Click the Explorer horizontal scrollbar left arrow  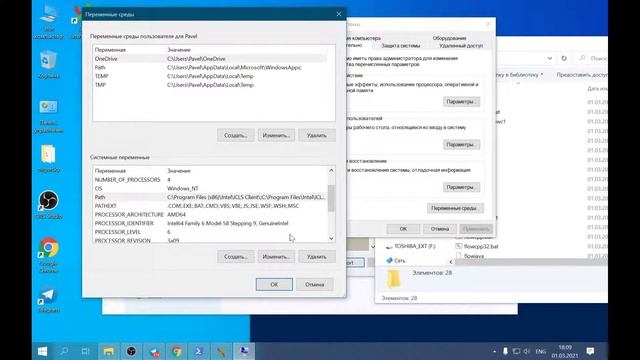(x=451, y=262)
